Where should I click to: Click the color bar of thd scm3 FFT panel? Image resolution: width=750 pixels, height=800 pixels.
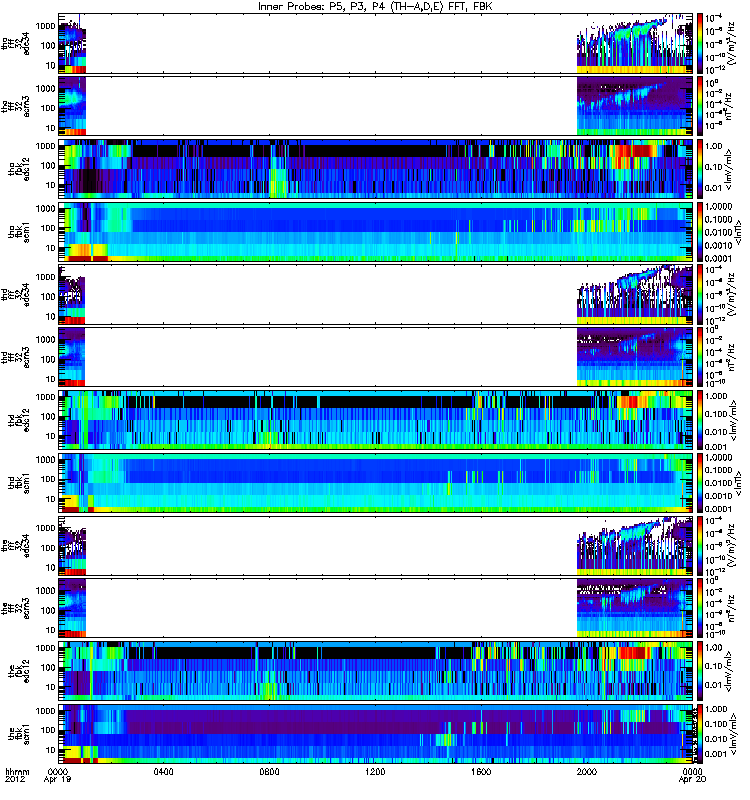tap(699, 358)
